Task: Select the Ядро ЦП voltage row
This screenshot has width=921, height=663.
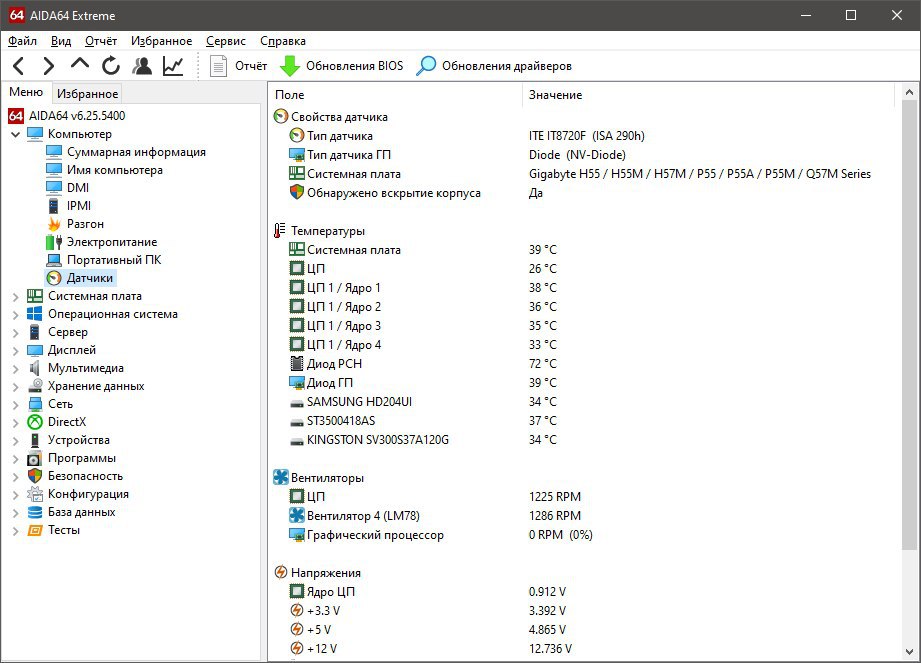Action: (331, 592)
